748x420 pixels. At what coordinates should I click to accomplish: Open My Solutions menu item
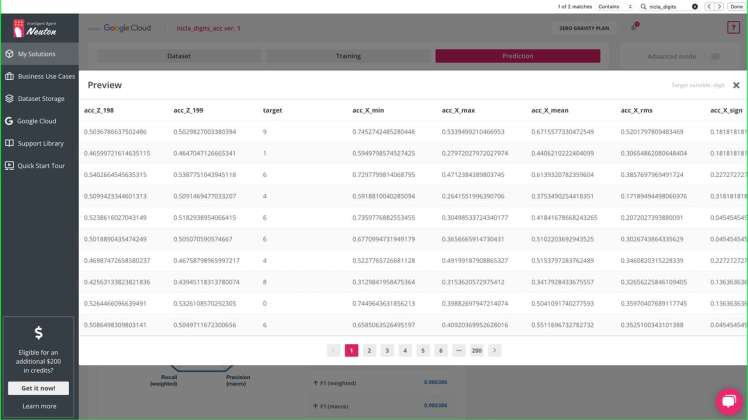[x=40, y=54]
